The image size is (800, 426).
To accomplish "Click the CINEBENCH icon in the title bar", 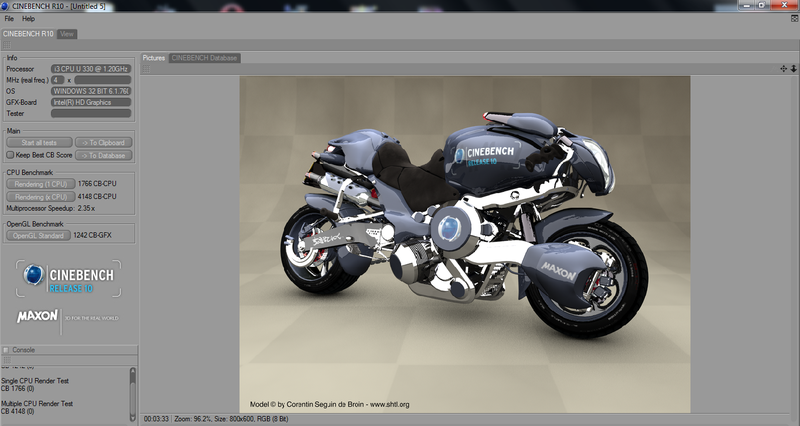I will point(4,6).
